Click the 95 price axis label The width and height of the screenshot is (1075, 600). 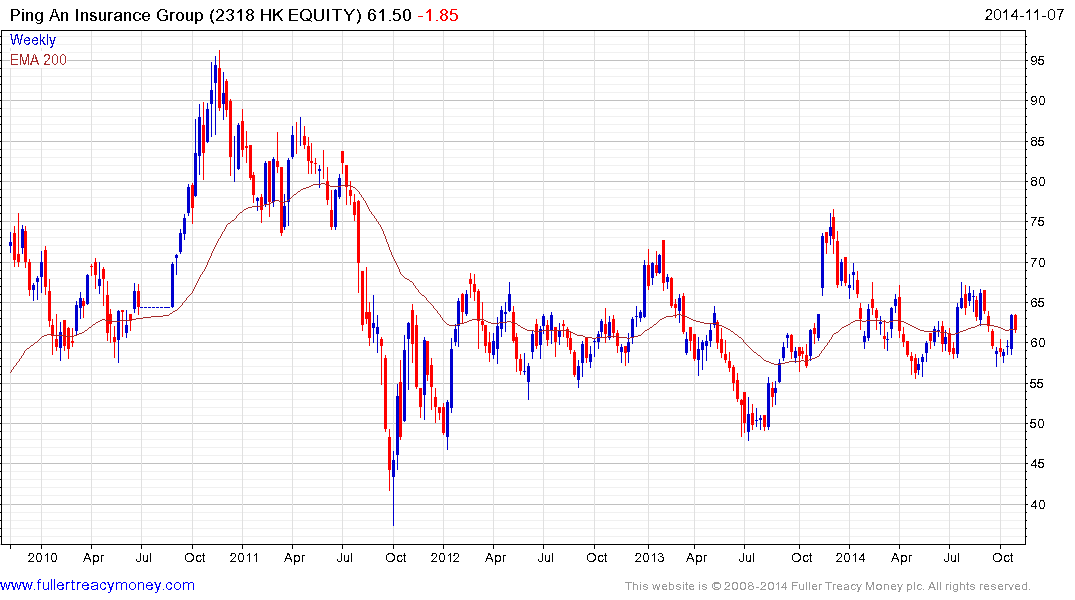pyautogui.click(x=1037, y=60)
